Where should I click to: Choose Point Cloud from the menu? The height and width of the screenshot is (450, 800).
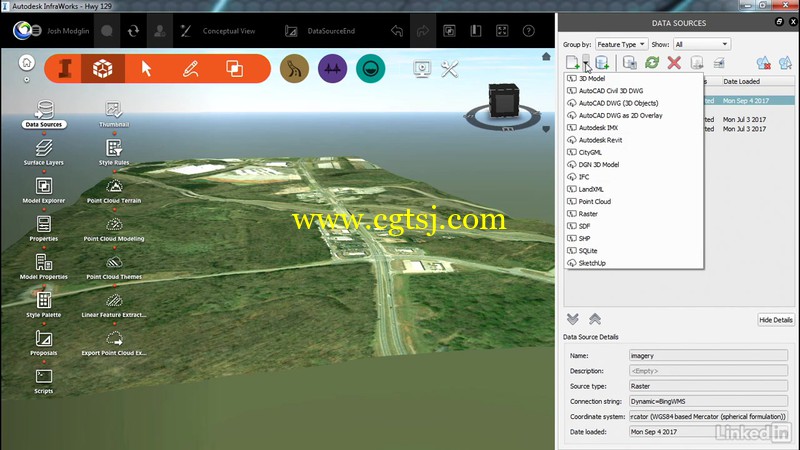(x=634, y=202)
